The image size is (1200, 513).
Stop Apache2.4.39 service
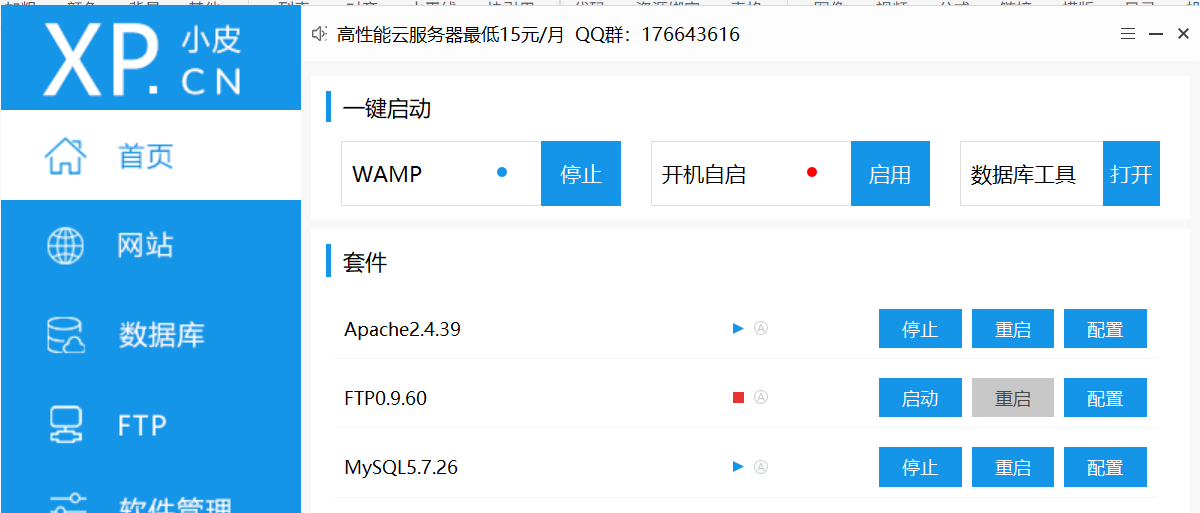pos(920,329)
